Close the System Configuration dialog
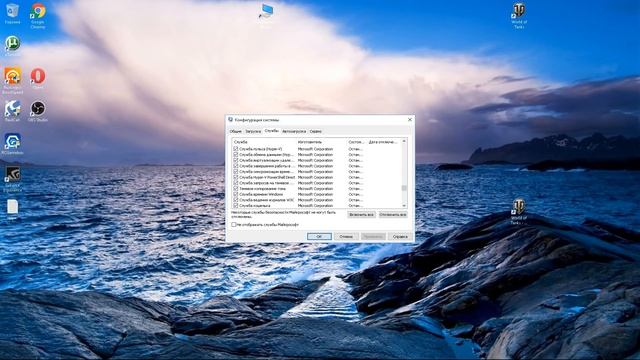640x360 pixels. coord(410,120)
